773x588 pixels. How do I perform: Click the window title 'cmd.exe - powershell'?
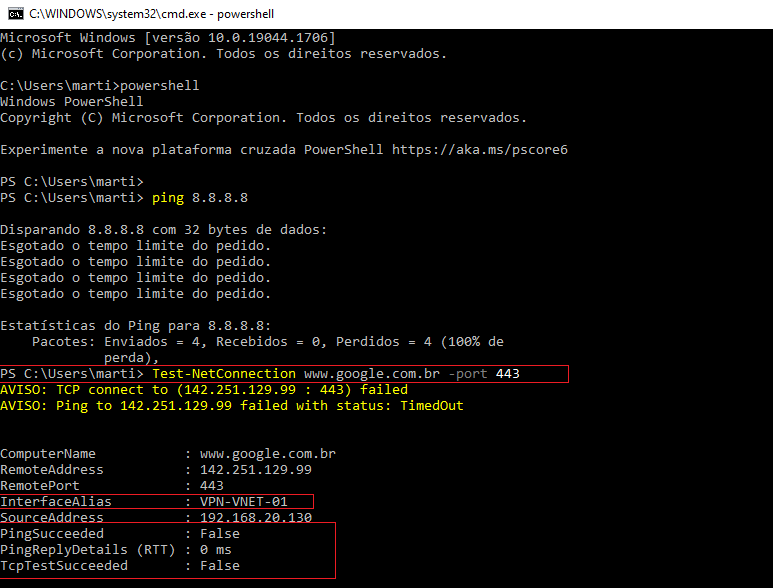tap(151, 14)
